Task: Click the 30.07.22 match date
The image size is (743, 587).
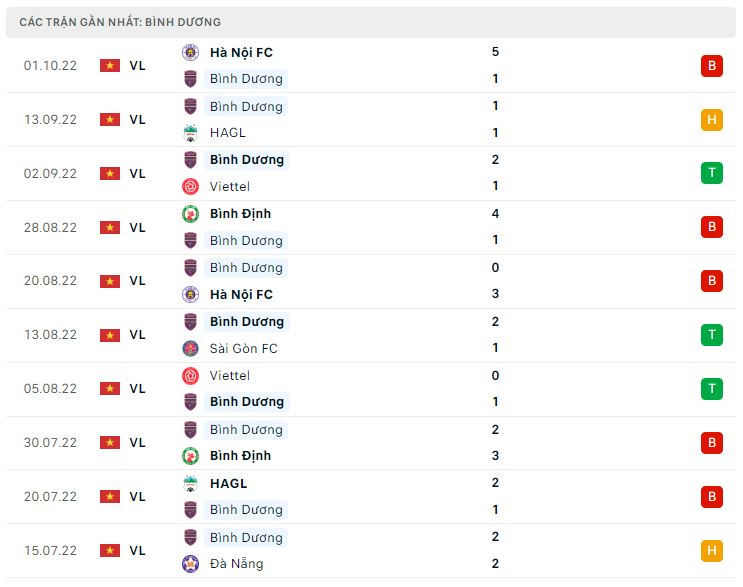Action: click(x=50, y=442)
